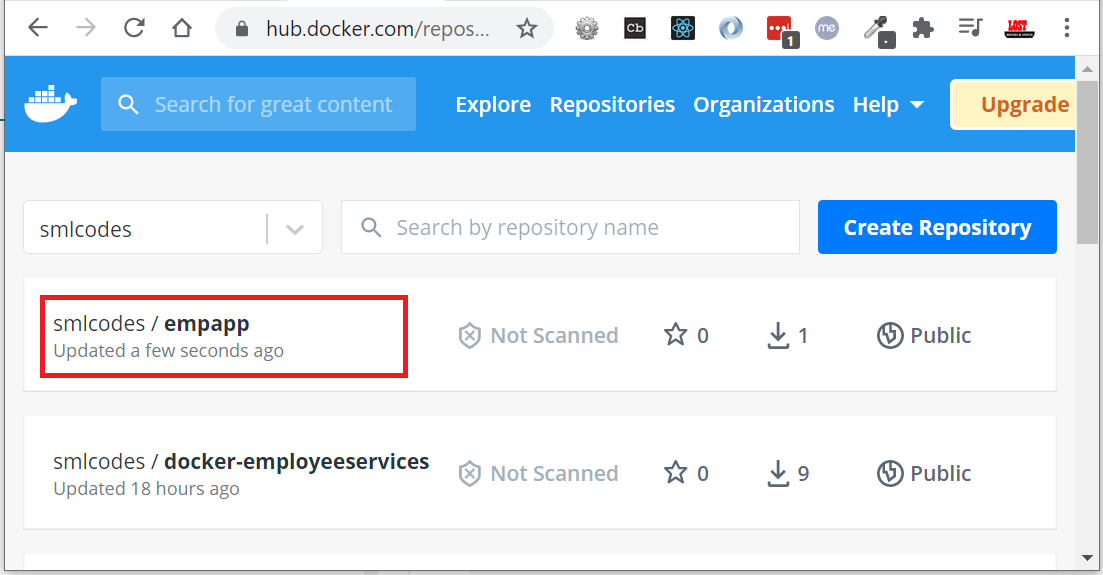Viewport: 1103px width, 575px height.
Task: Focus the Search by repository name field
Action: 570,227
